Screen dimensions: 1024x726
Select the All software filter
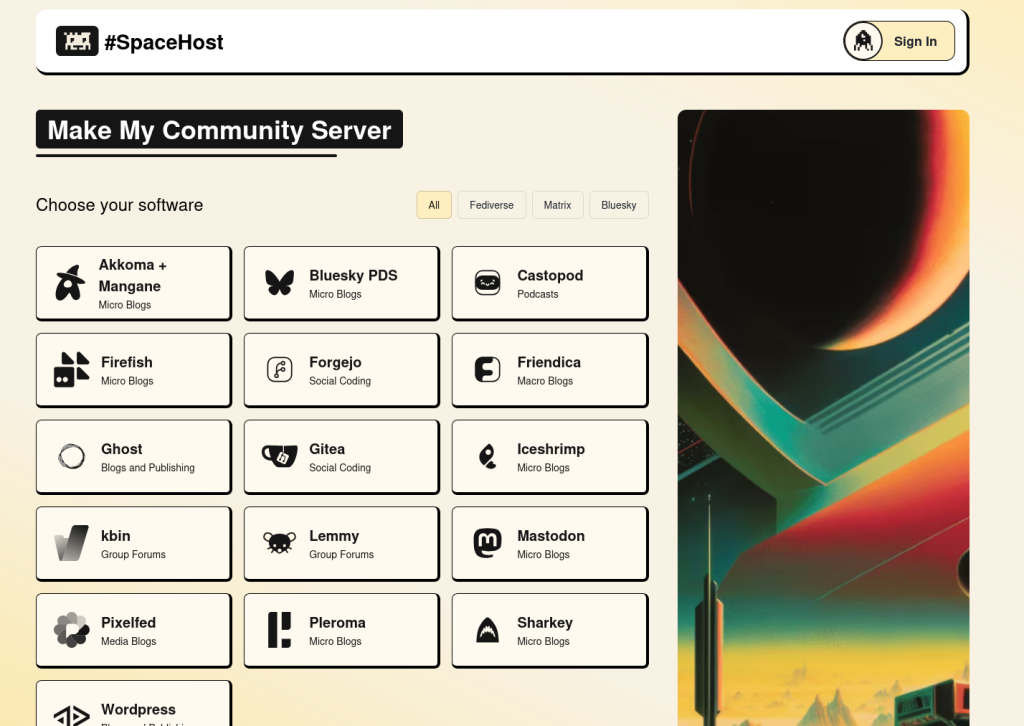pos(434,205)
